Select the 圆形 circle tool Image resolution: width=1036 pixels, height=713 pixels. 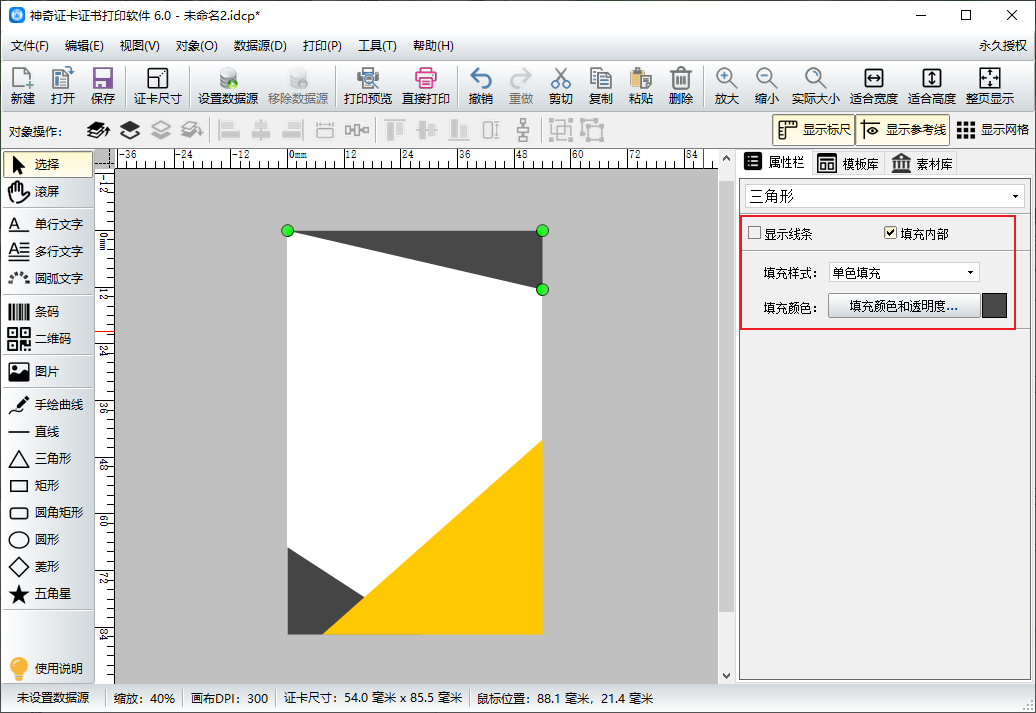(48, 540)
